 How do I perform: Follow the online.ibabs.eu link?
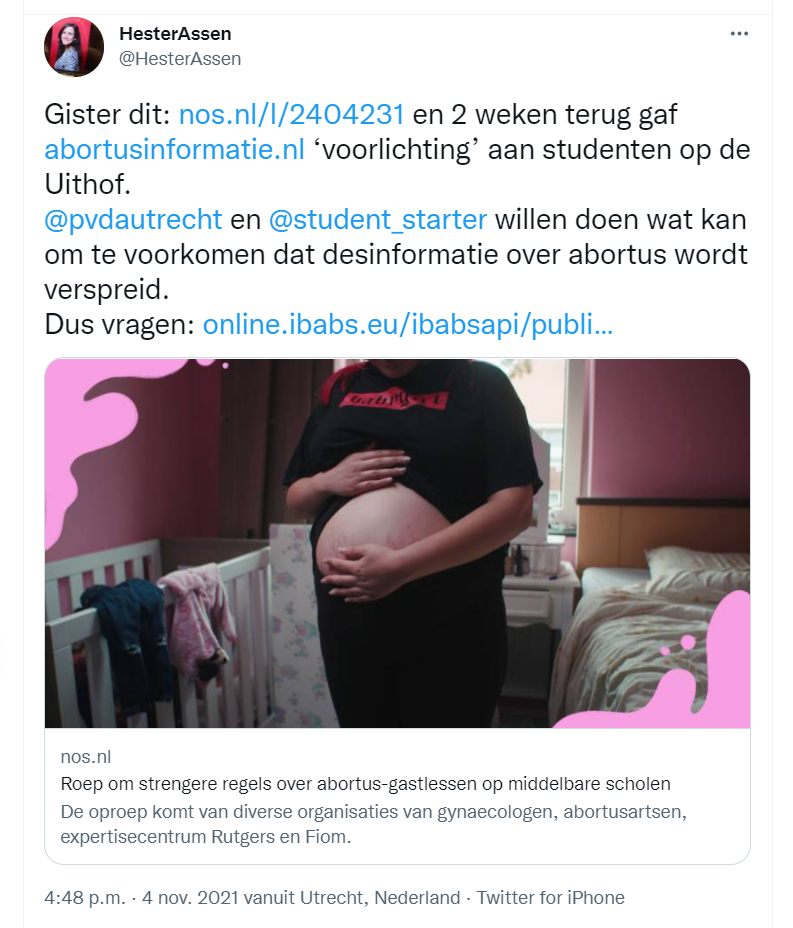point(408,324)
